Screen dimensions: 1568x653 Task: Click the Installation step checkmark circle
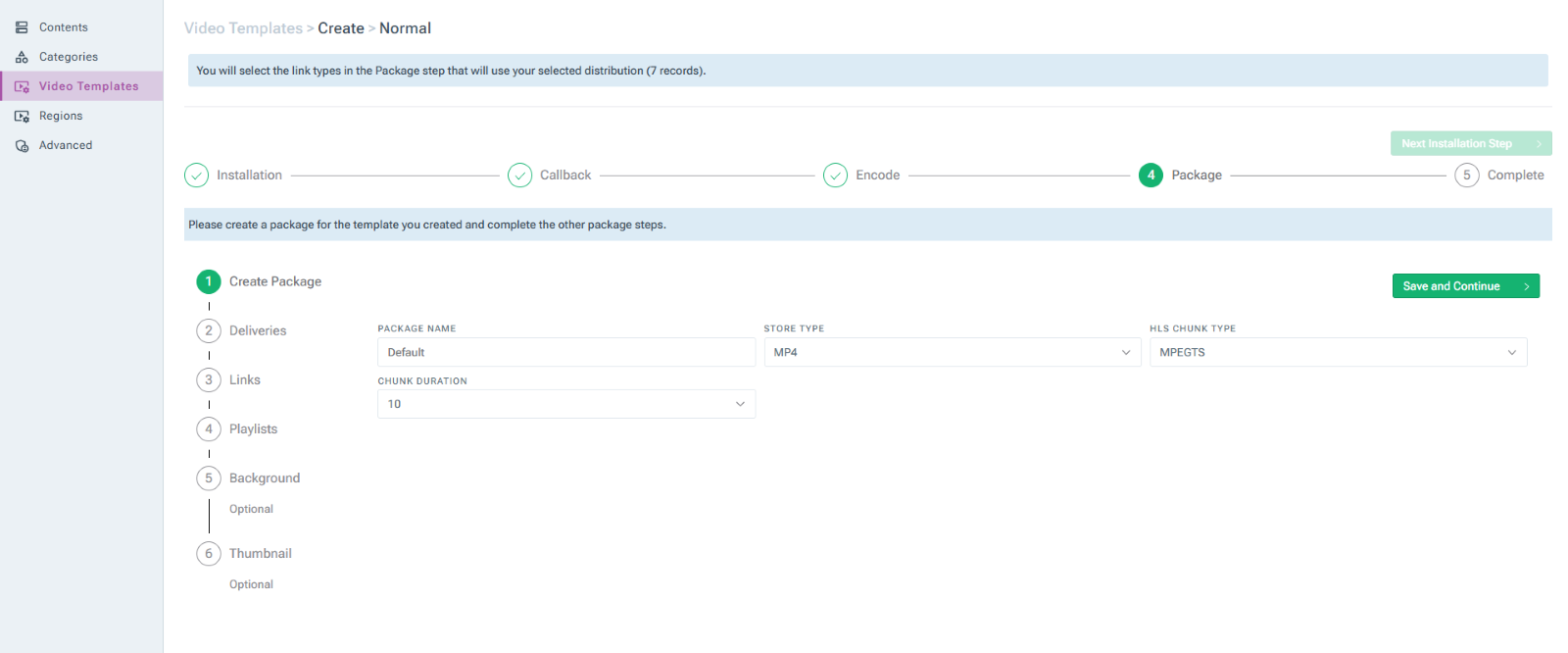coord(196,176)
